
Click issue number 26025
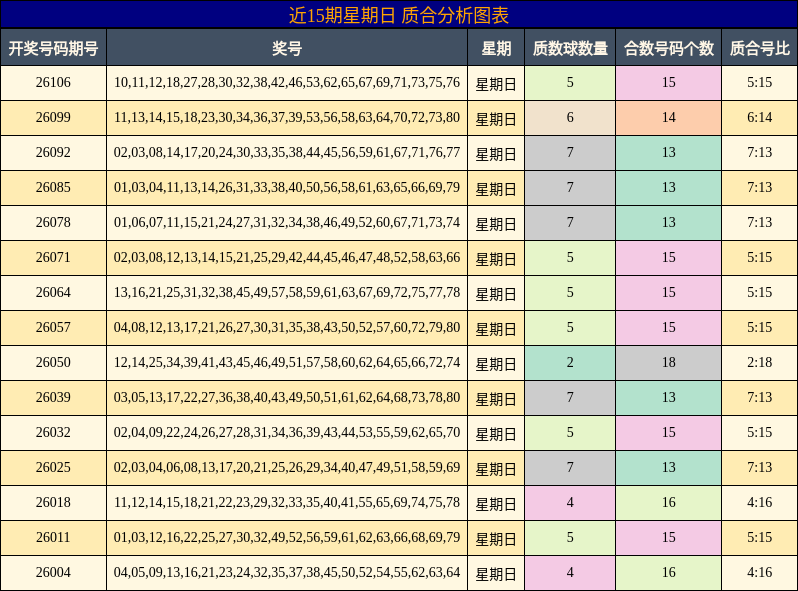tap(53, 467)
